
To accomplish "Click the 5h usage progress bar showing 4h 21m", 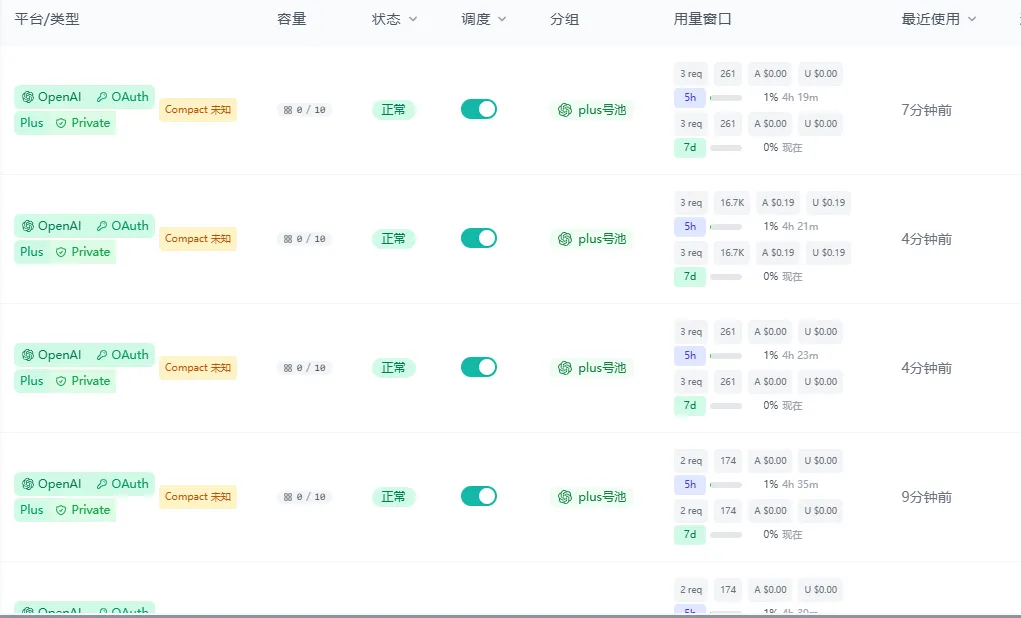I will pos(726,227).
